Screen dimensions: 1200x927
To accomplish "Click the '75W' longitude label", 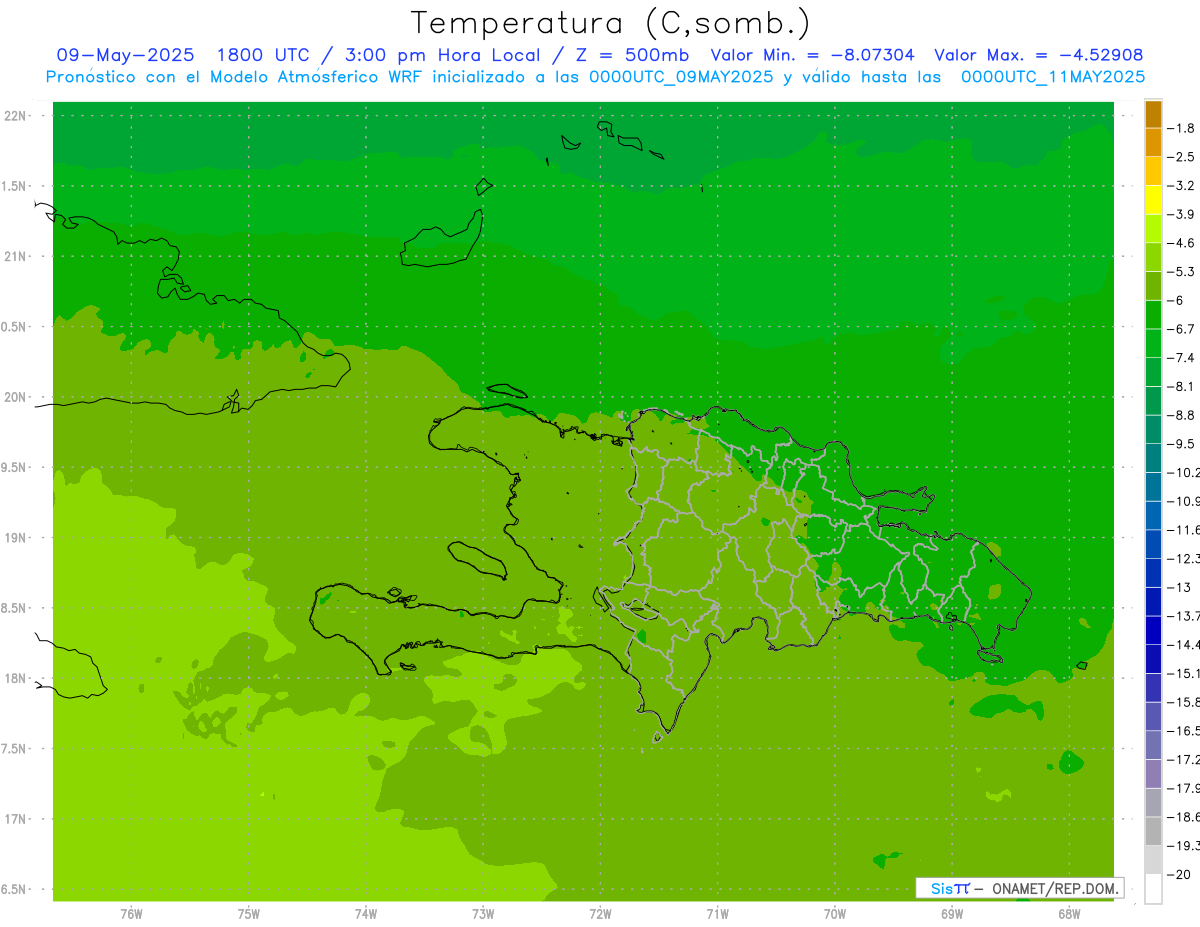I will point(248,914).
